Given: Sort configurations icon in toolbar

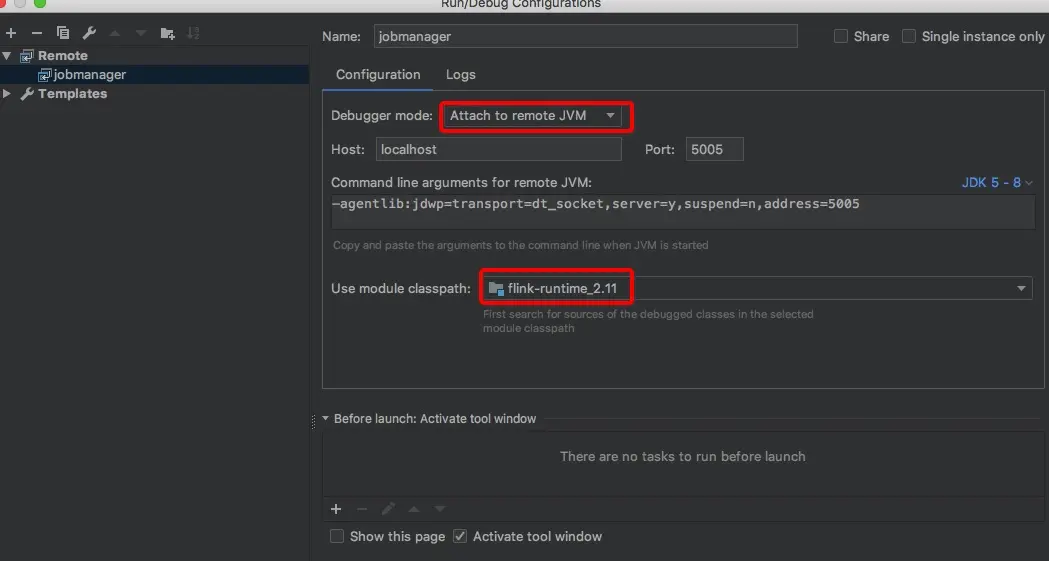Looking at the screenshot, I should point(193,33).
